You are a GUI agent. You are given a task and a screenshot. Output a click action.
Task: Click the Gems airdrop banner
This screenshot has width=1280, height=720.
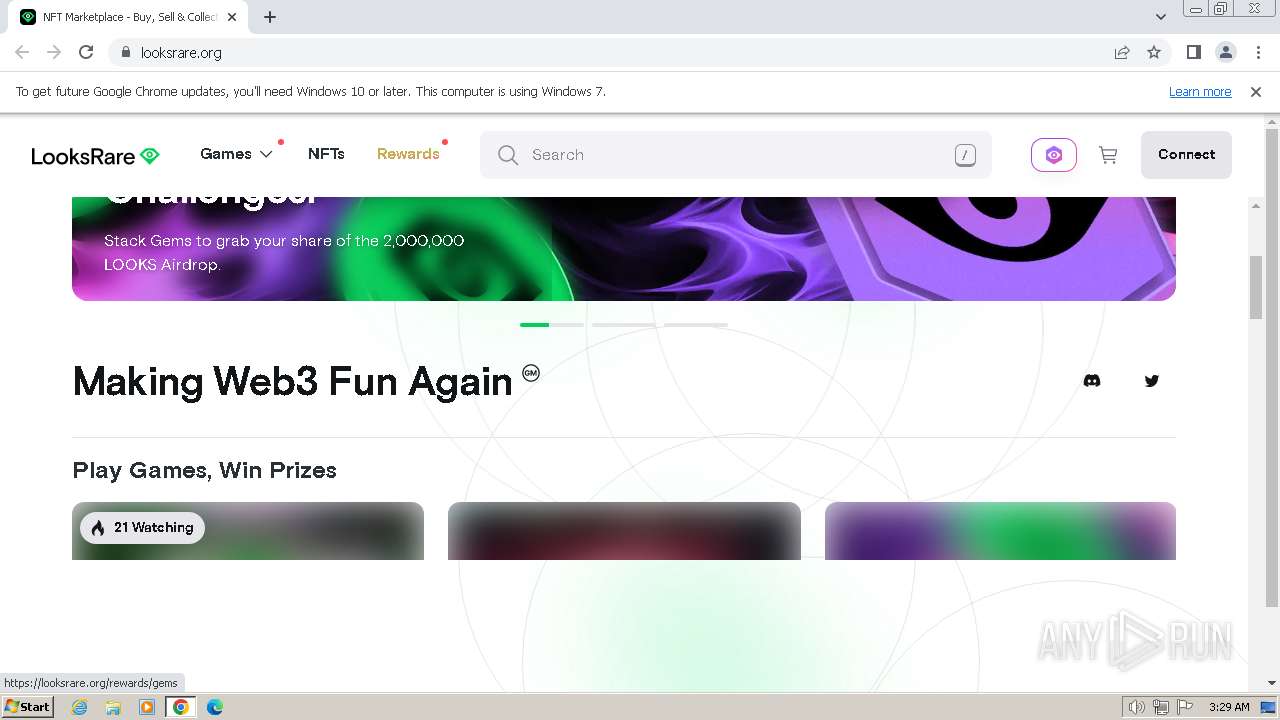624,249
